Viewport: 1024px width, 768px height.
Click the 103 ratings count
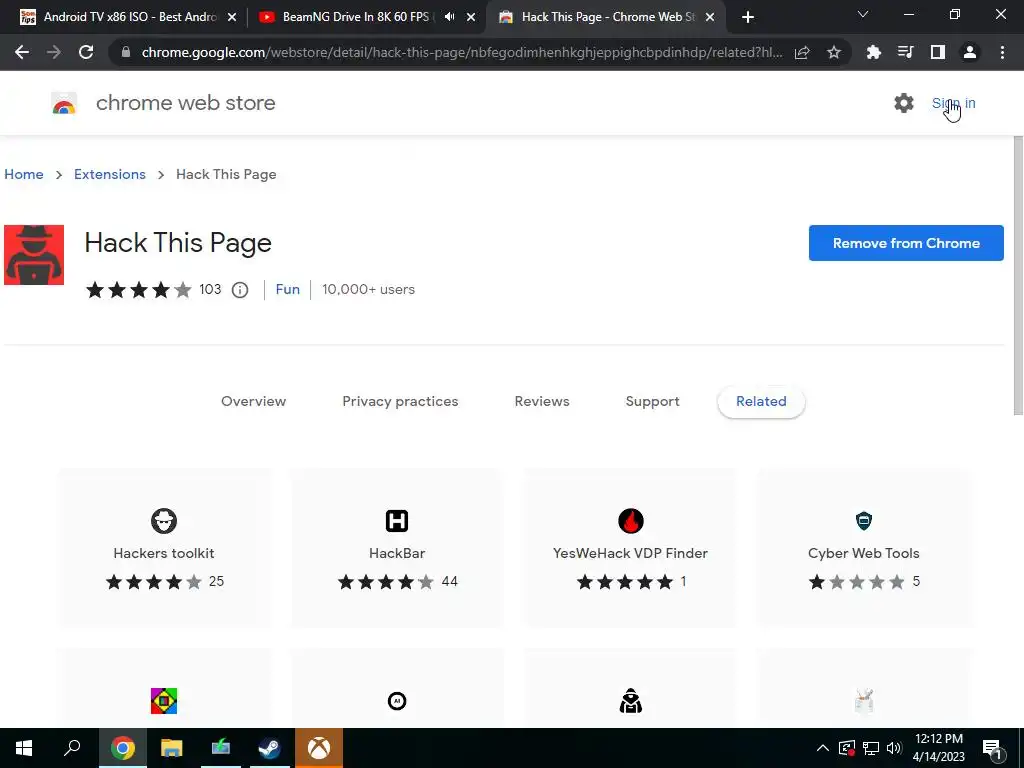coord(210,289)
